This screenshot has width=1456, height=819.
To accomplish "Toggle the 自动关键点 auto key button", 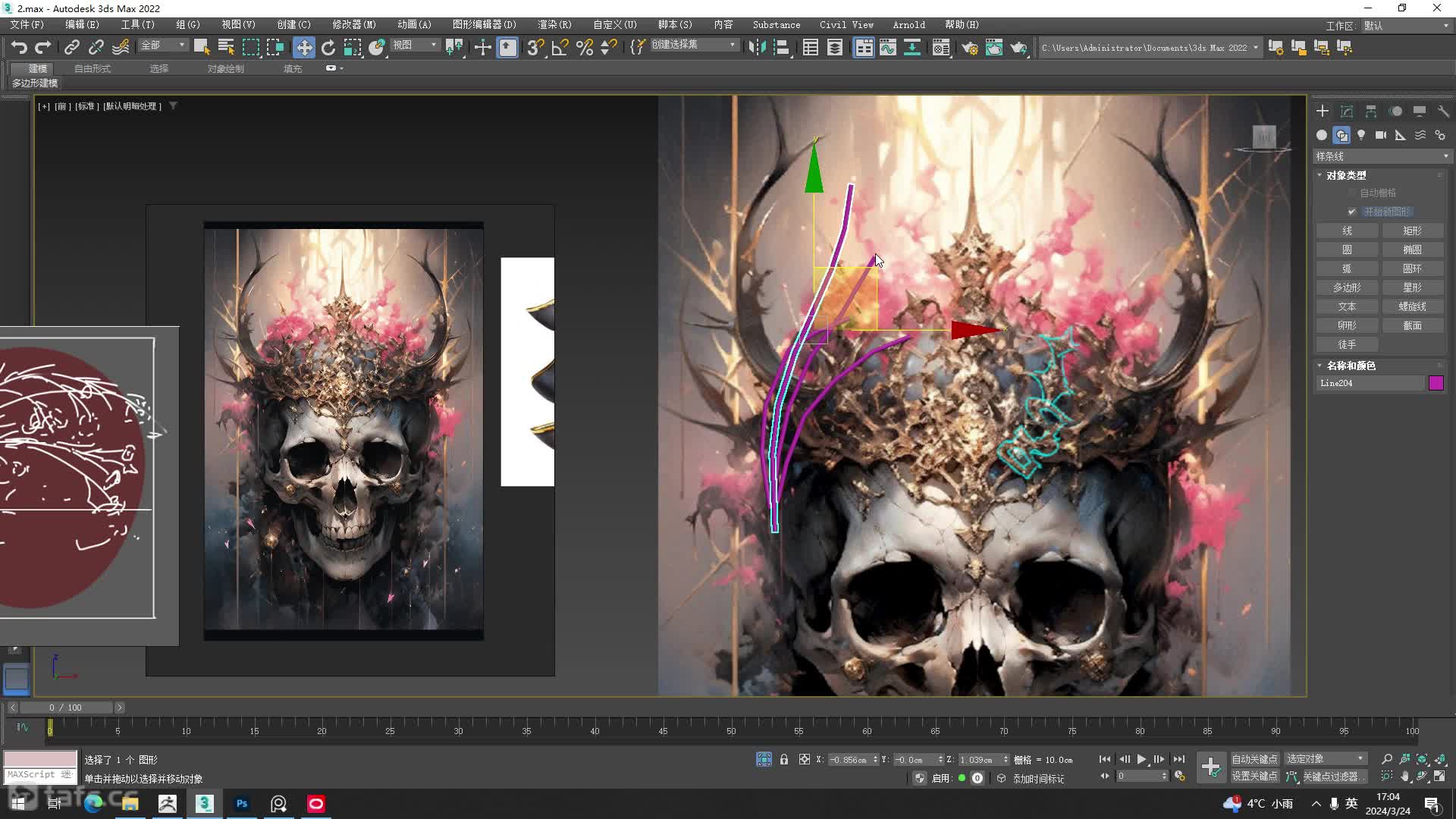I will tap(1254, 759).
